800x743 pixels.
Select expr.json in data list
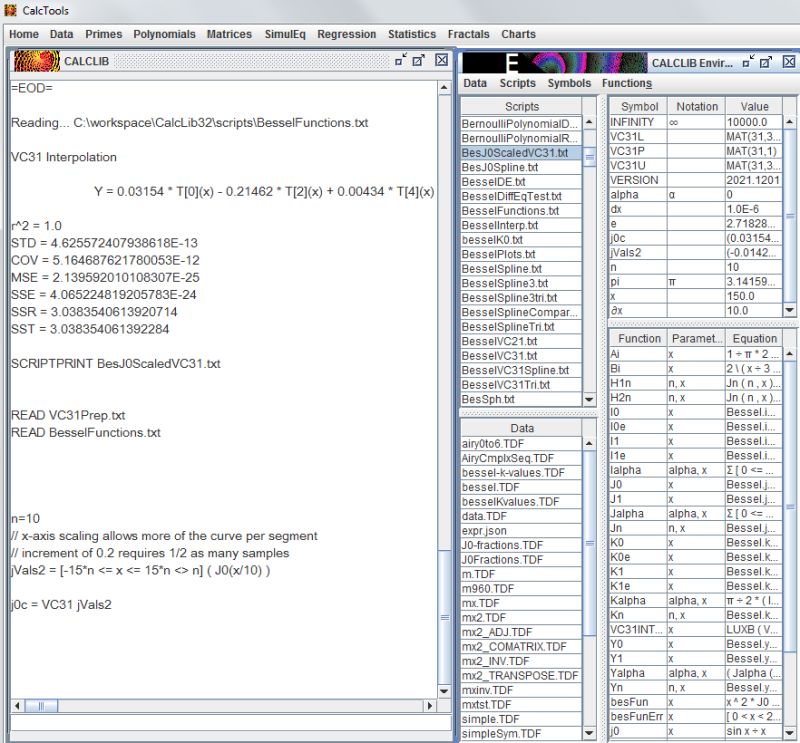[x=521, y=531]
